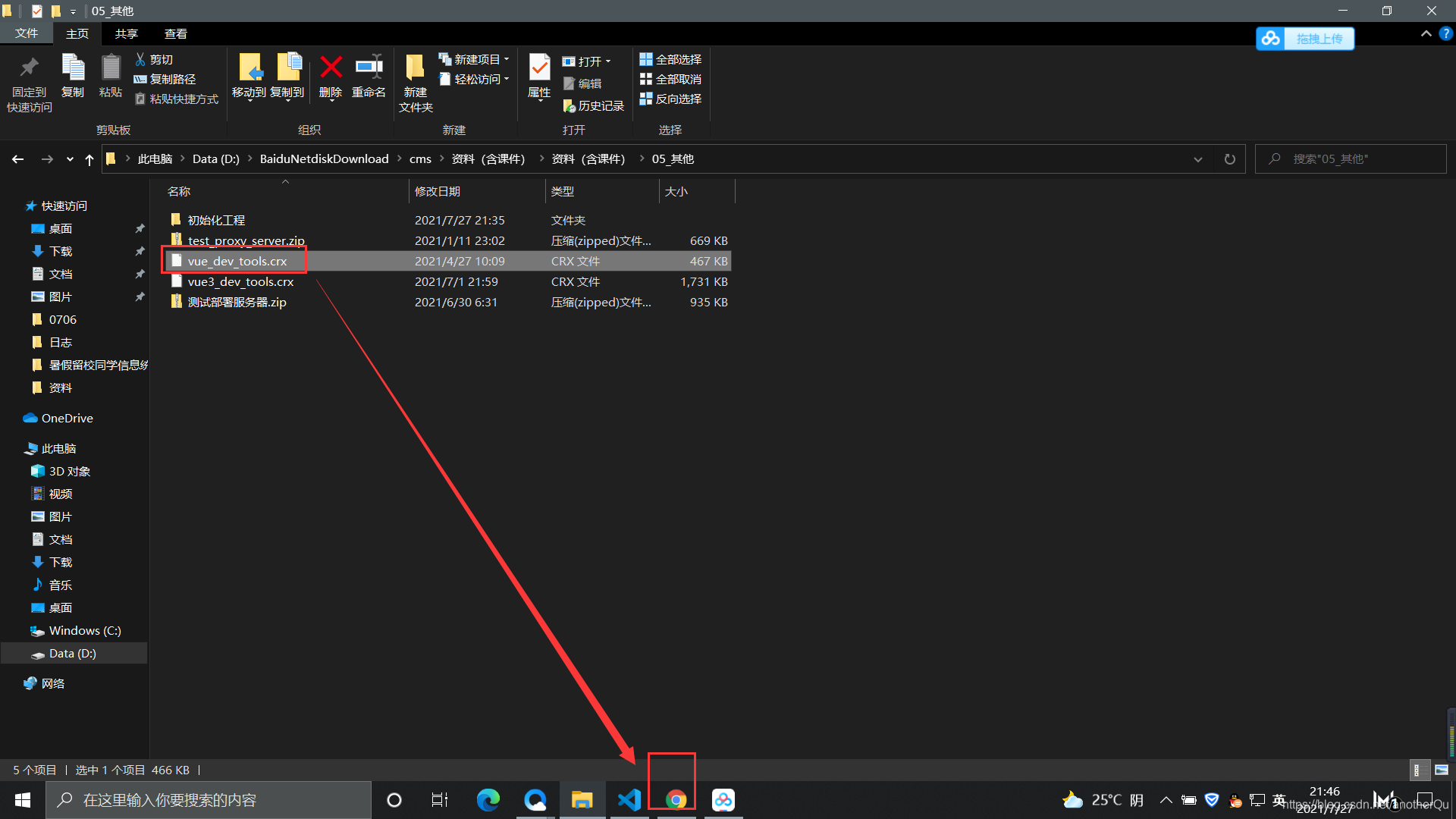Switch to large icons view in status bar

tap(1441, 770)
